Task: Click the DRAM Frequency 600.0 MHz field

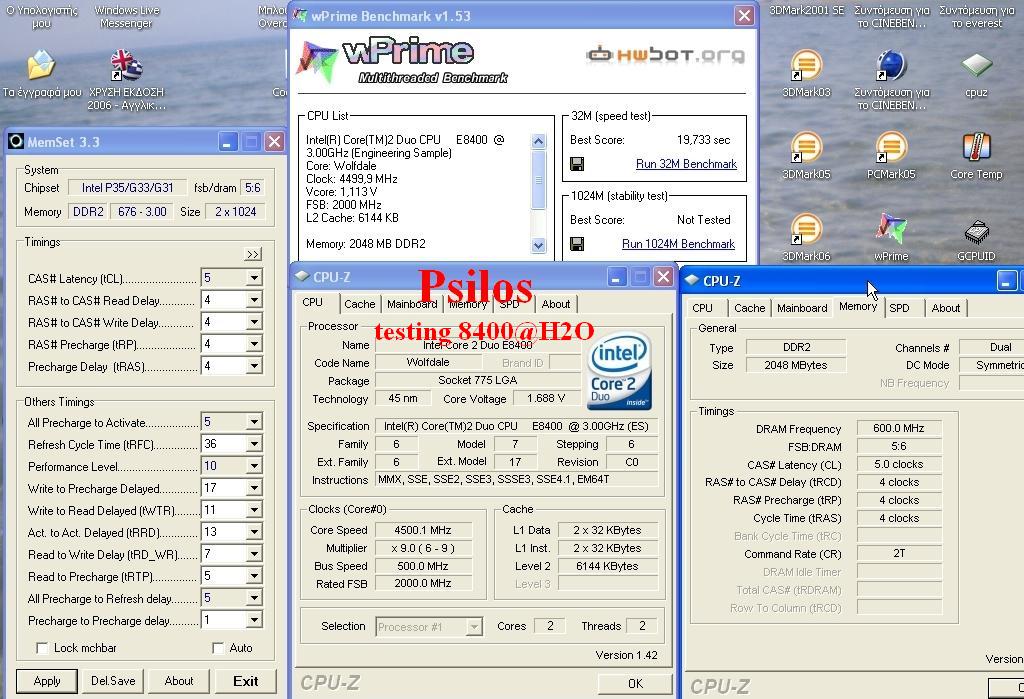Action: pyautogui.click(x=899, y=429)
